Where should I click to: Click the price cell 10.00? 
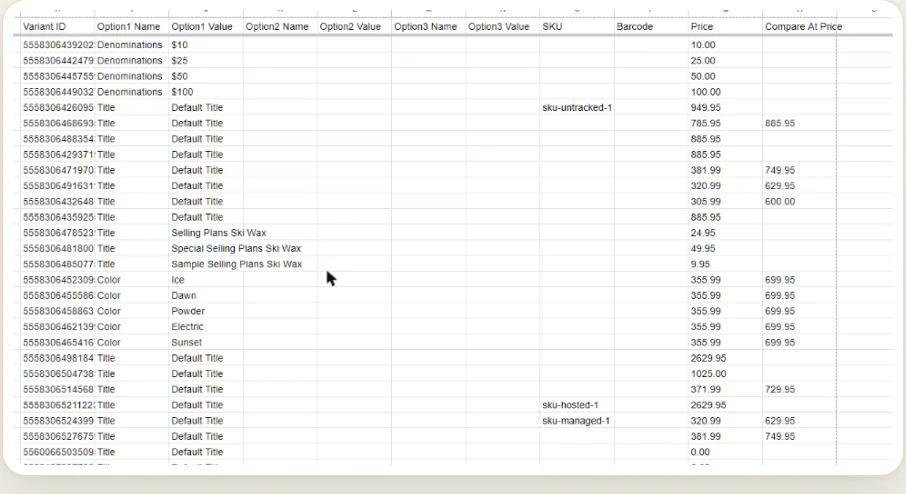(725, 44)
